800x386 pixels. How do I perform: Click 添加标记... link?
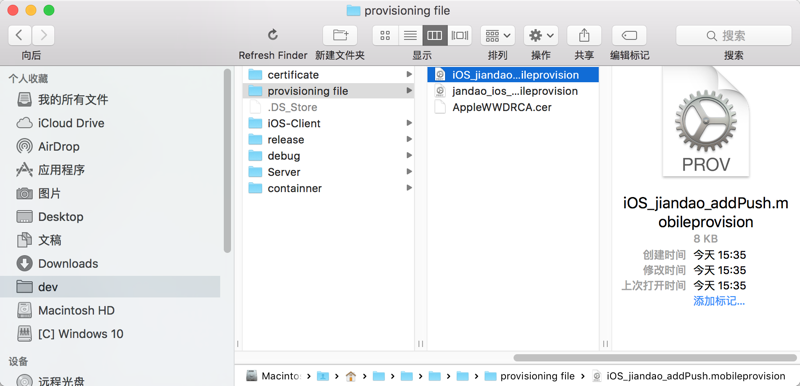click(719, 301)
